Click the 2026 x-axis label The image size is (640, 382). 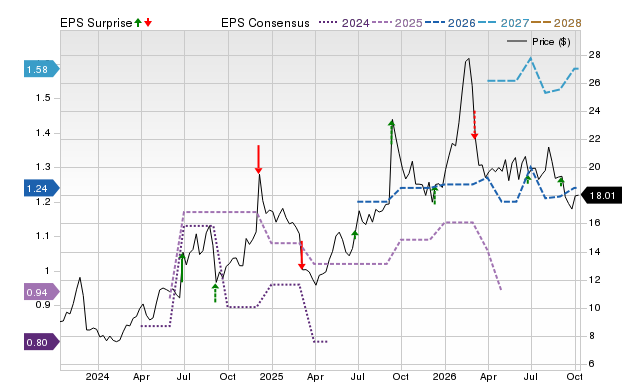[x=444, y=376]
